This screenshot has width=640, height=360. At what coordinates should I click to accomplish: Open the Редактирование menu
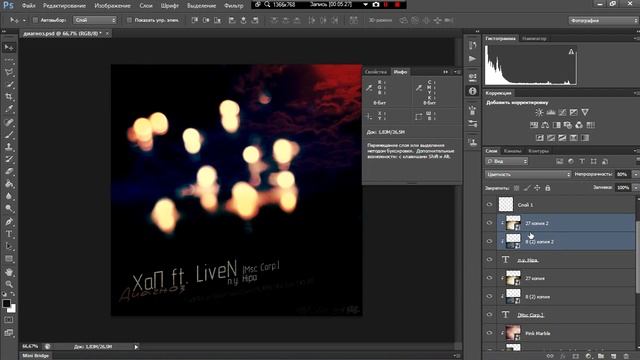pos(64,6)
